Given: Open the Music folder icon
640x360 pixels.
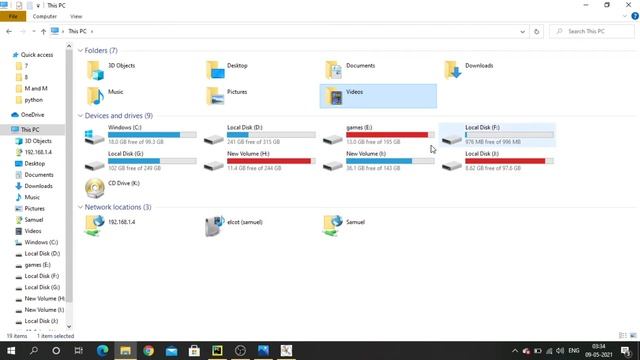Looking at the screenshot, I should coord(95,96).
